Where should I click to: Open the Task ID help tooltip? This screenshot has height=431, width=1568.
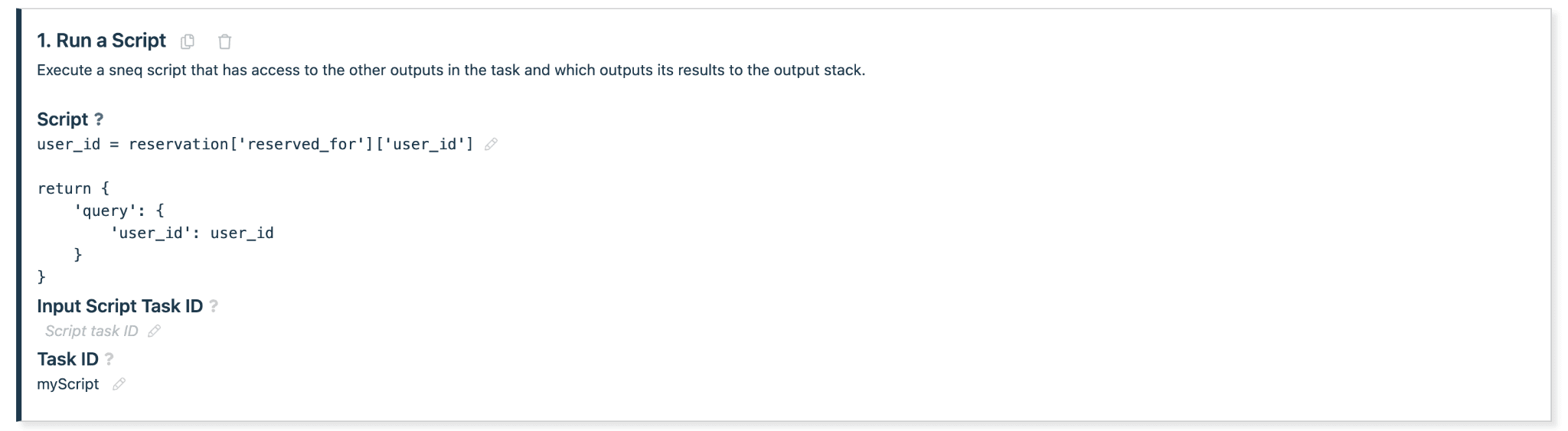click(109, 359)
